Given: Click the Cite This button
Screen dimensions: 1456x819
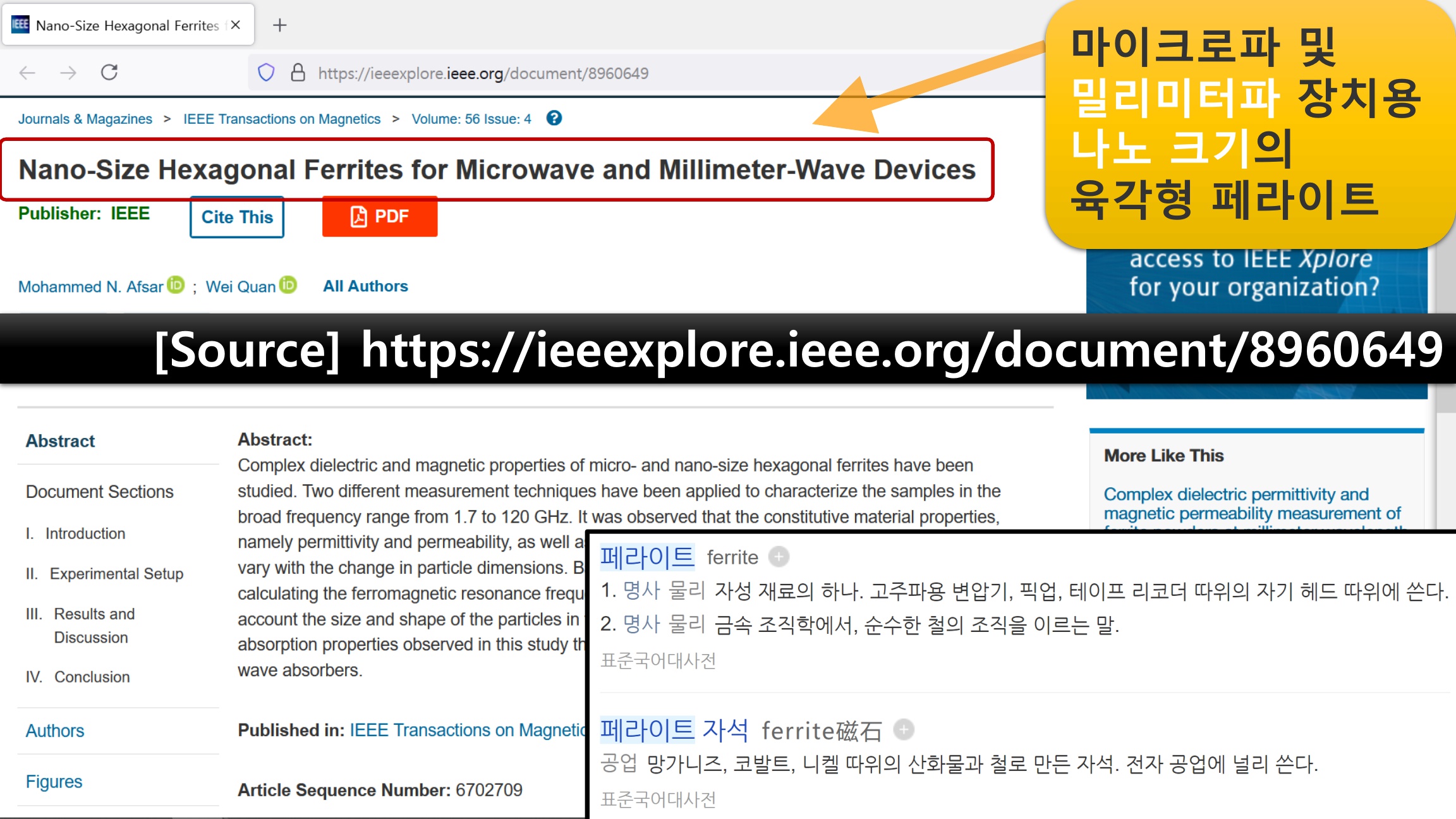Looking at the screenshot, I should [x=237, y=217].
